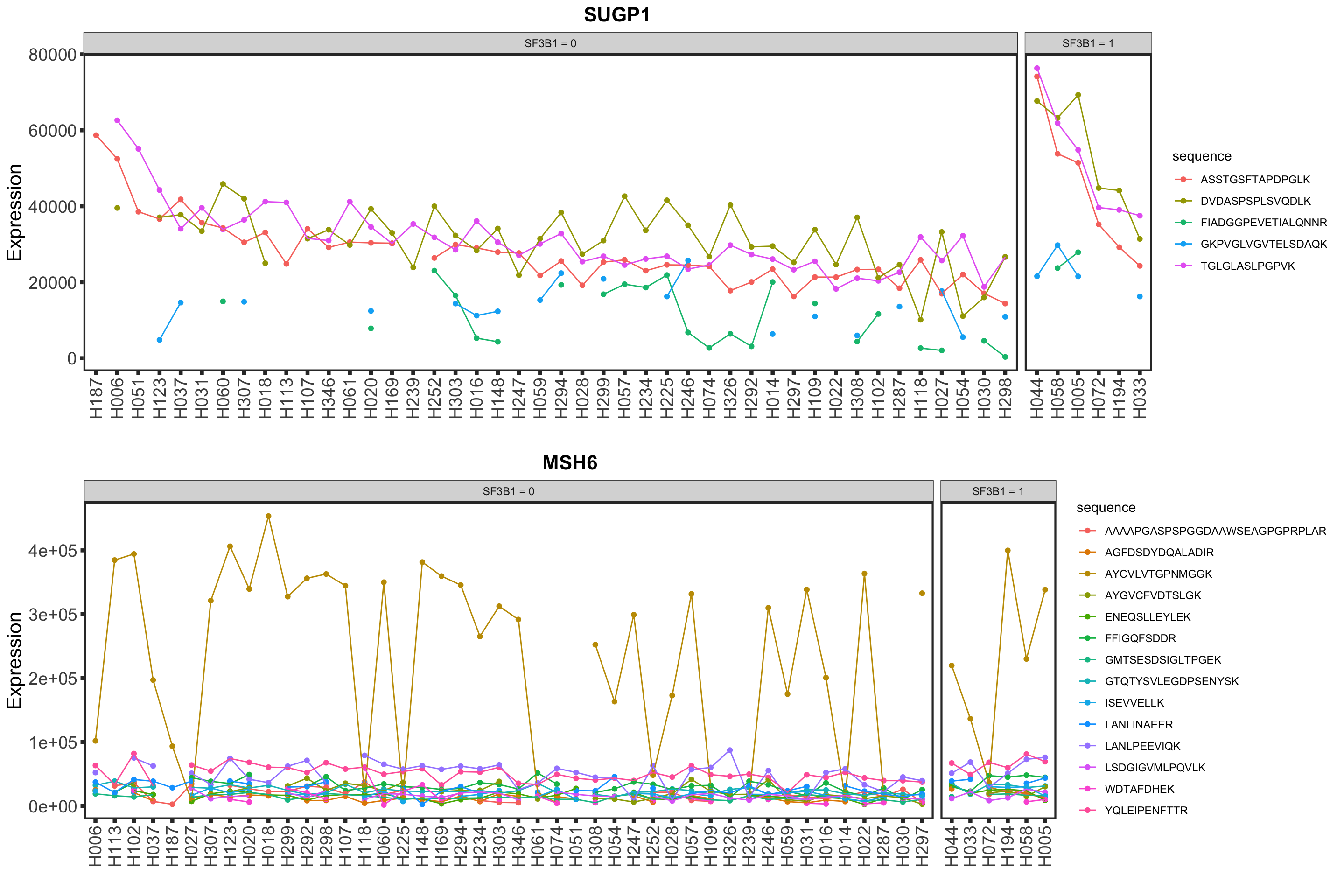Click the SF3B1 = 1 strip header in SUGP1 plot

pyautogui.click(x=1088, y=43)
